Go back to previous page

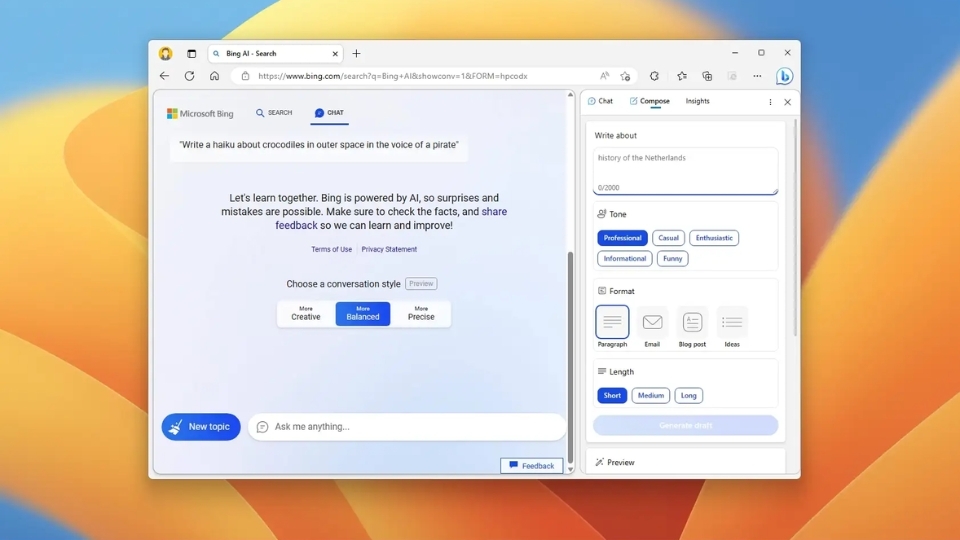(164, 76)
